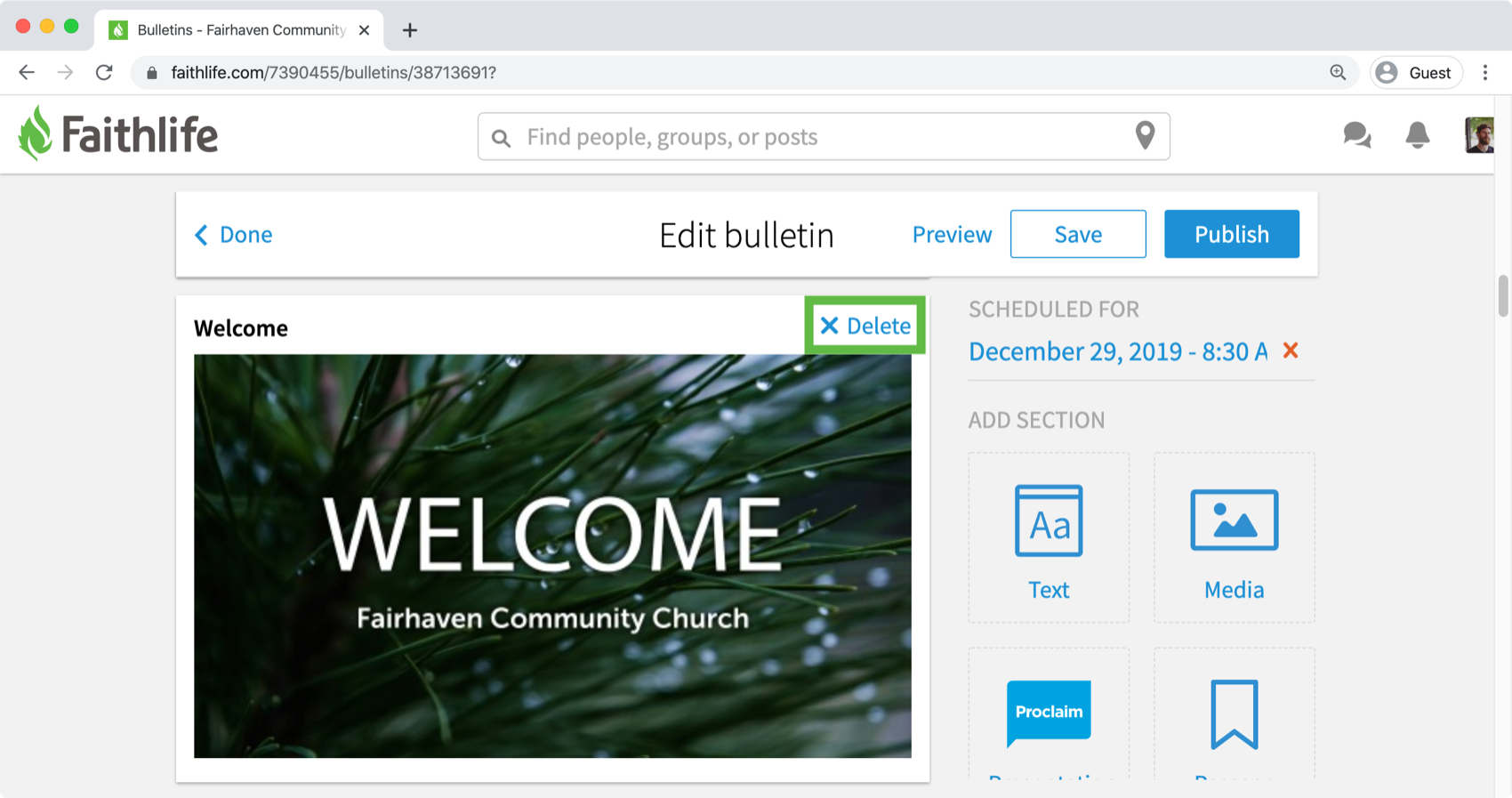Reload the page
1512x798 pixels.
pyautogui.click(x=104, y=72)
